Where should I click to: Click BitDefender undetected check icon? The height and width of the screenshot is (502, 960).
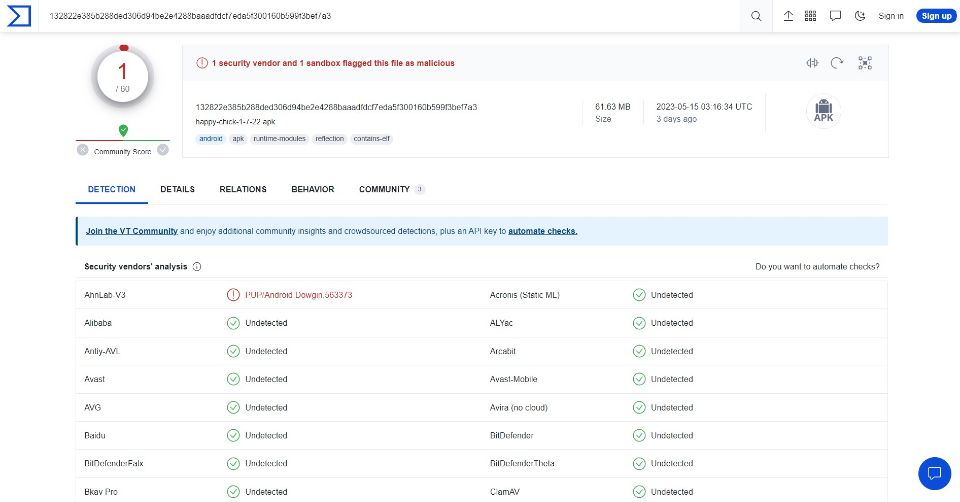[639, 435]
